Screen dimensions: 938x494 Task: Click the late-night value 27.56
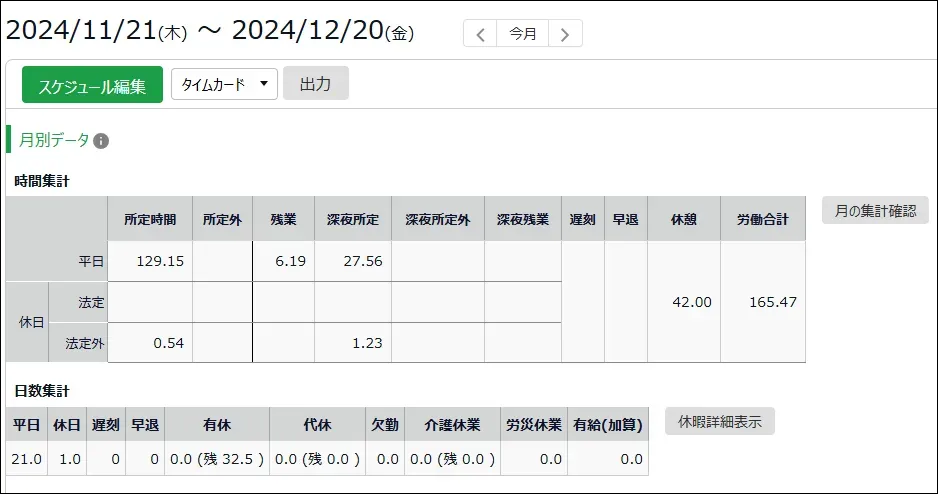pos(363,261)
